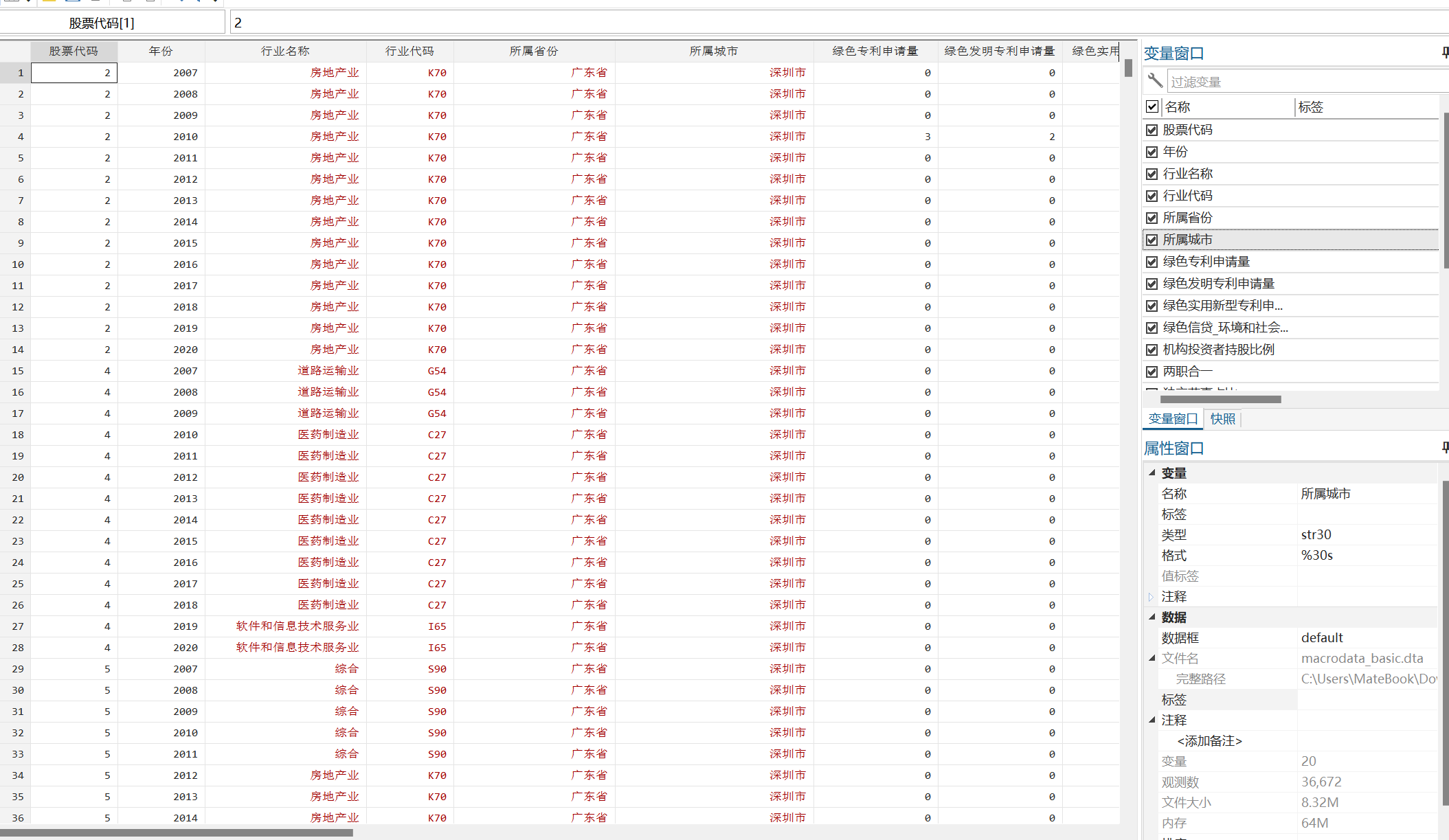The height and width of the screenshot is (840, 1449).
Task: Uncheck the 两职合一 variable checkbox
Action: tap(1152, 372)
